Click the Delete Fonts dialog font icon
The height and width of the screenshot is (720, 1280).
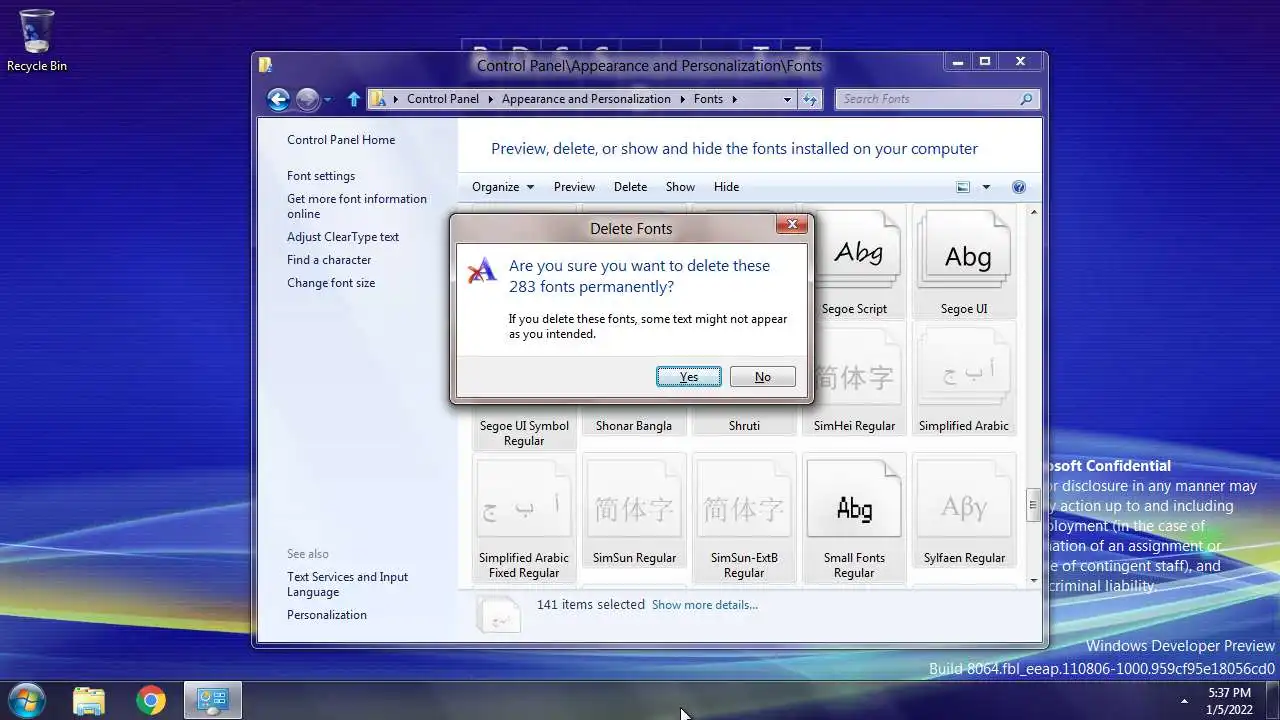(482, 270)
